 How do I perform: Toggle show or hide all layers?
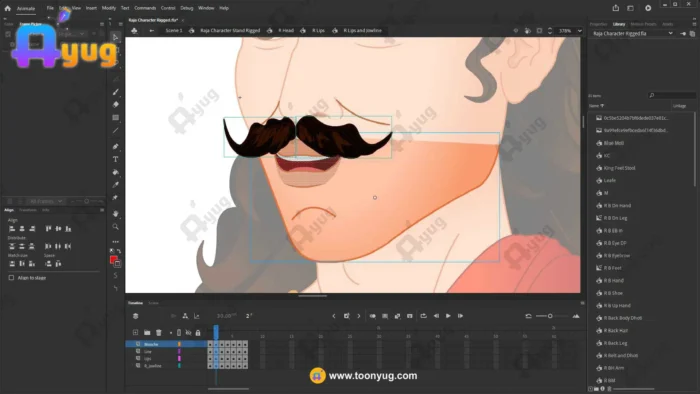point(188,332)
